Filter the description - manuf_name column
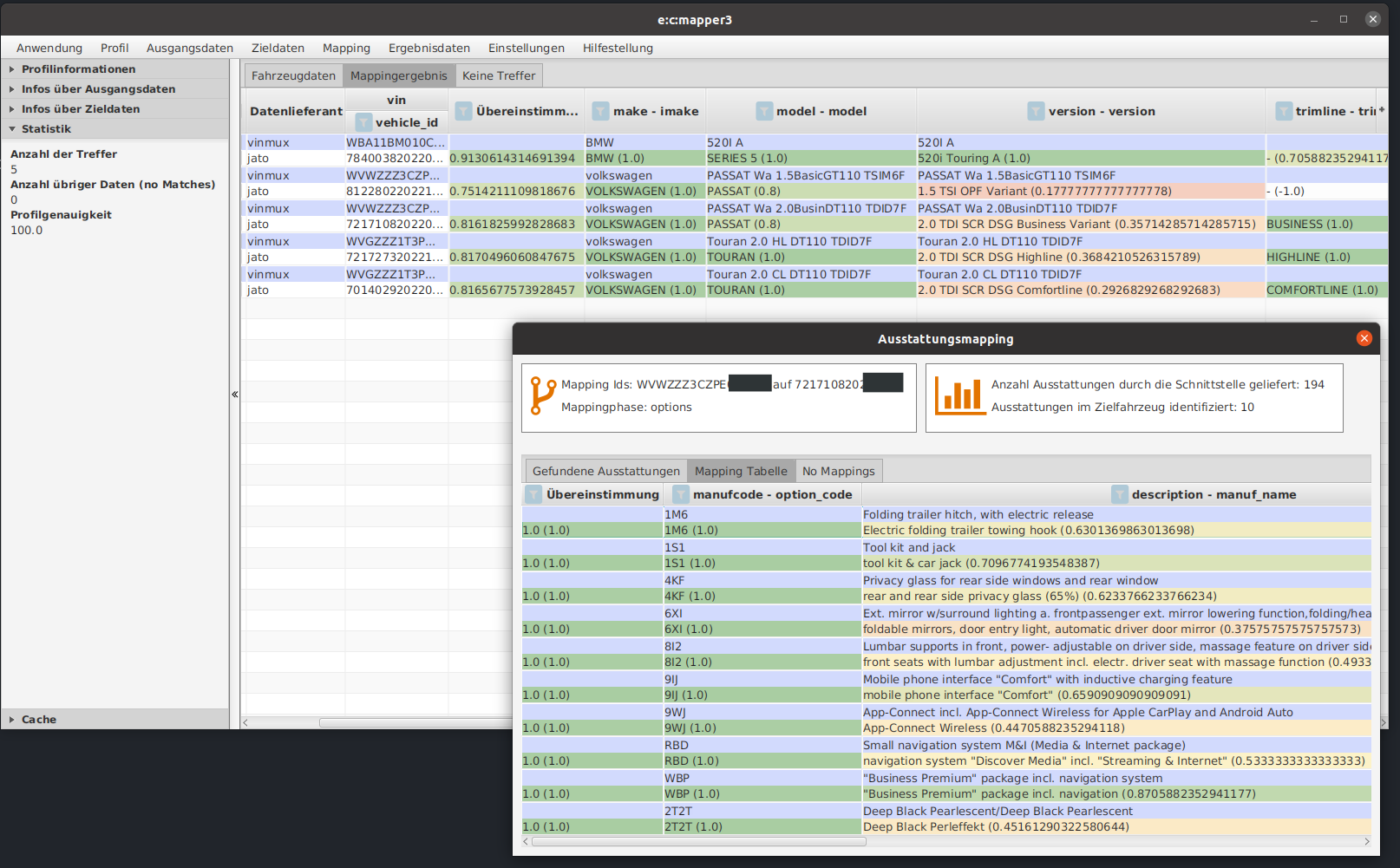1400x868 pixels. (1120, 494)
